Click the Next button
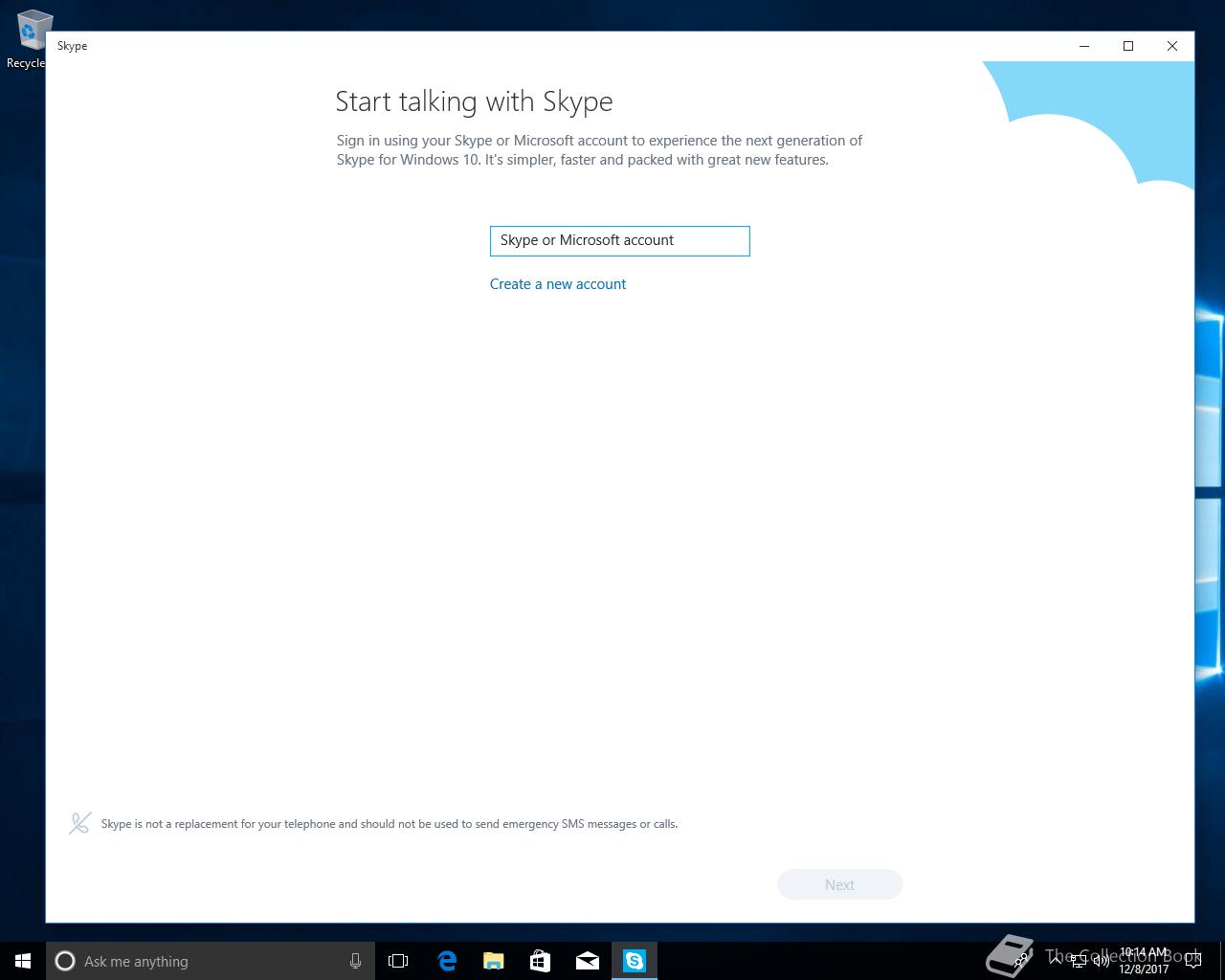 839,884
